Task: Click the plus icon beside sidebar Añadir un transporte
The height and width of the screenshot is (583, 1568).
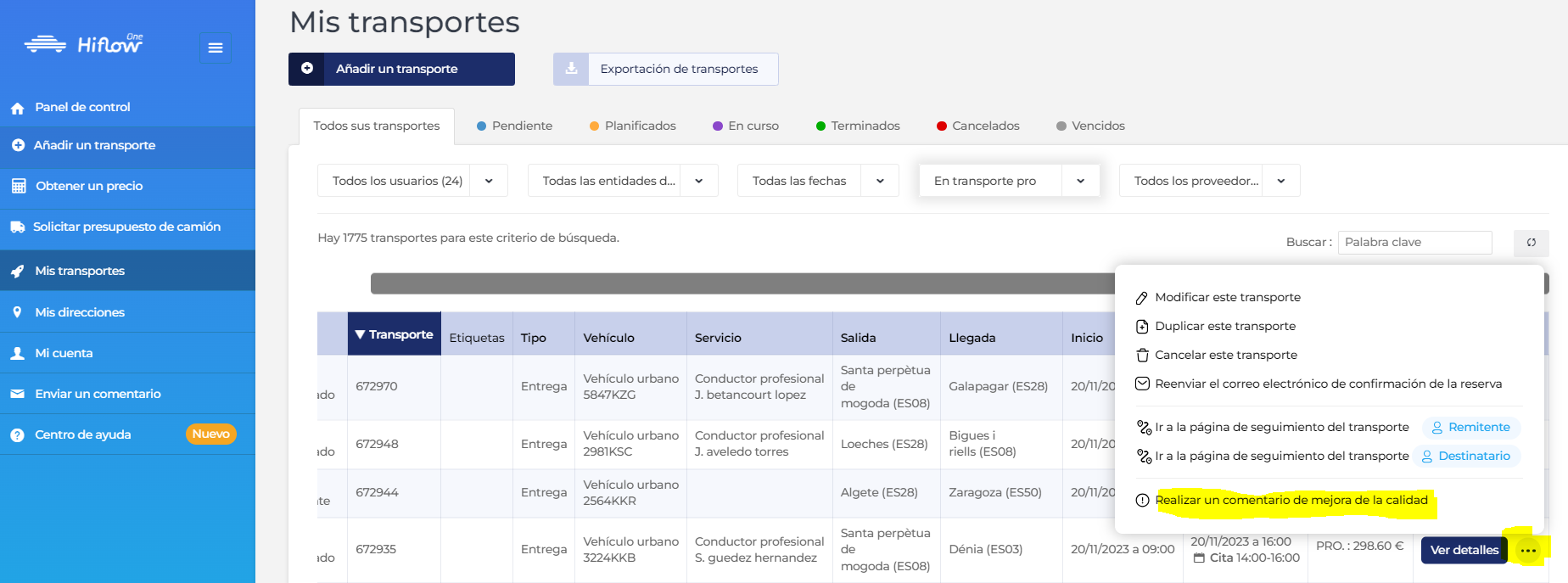Action: click(x=18, y=145)
